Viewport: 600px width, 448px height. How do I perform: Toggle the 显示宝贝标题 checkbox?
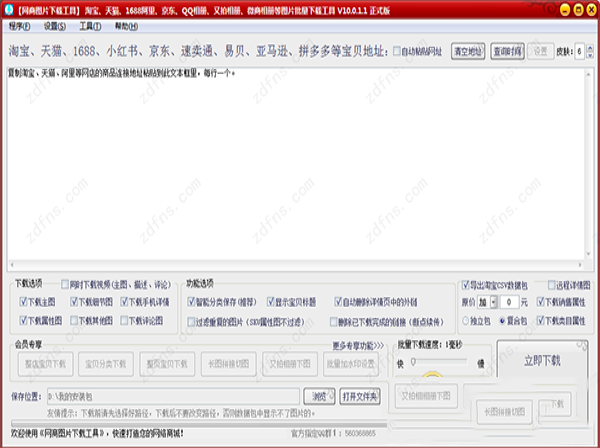coord(271,302)
